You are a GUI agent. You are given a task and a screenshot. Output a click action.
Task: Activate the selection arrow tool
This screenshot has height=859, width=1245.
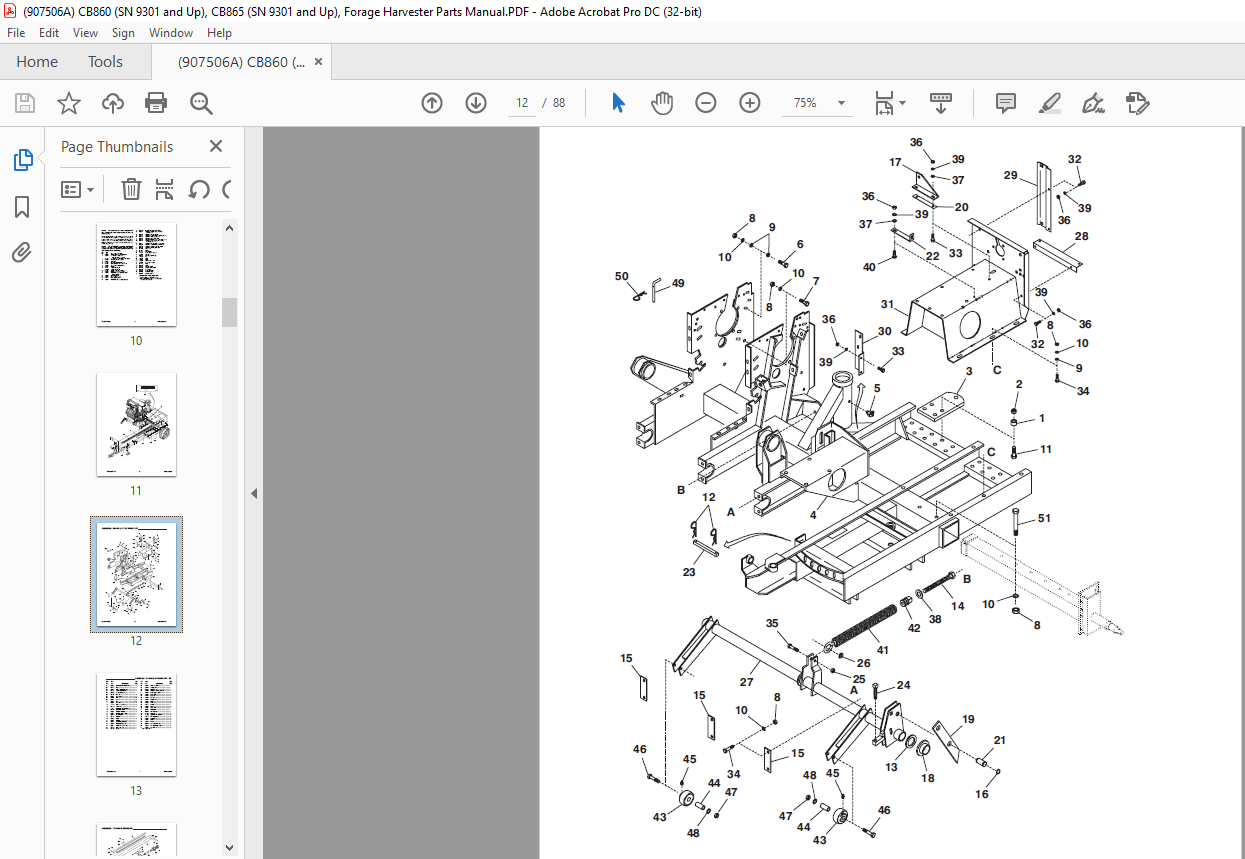pyautogui.click(x=618, y=103)
